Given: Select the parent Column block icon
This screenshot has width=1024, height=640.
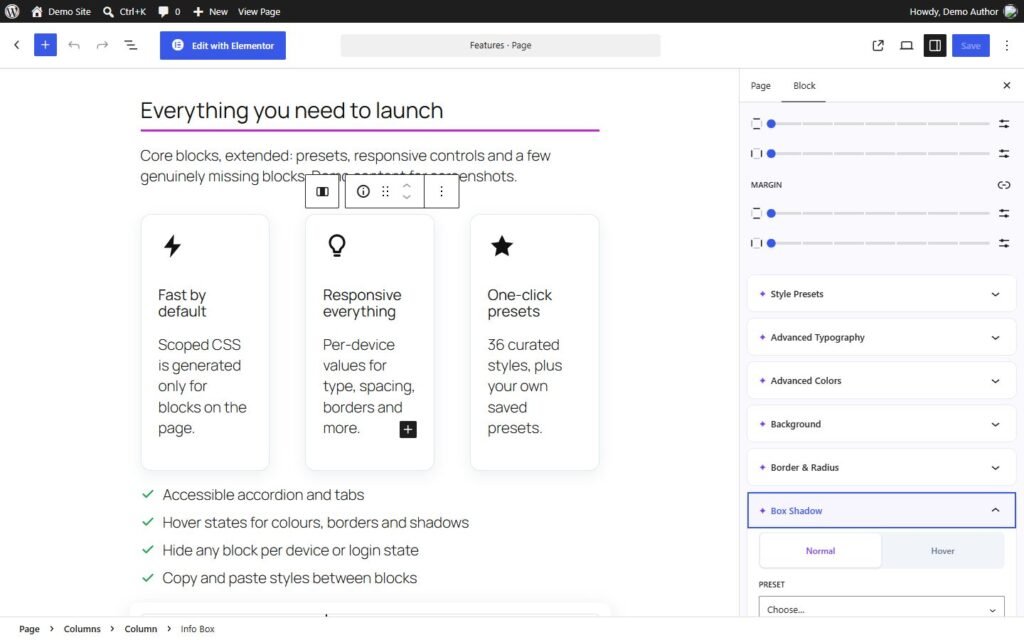Looking at the screenshot, I should pos(322,191).
